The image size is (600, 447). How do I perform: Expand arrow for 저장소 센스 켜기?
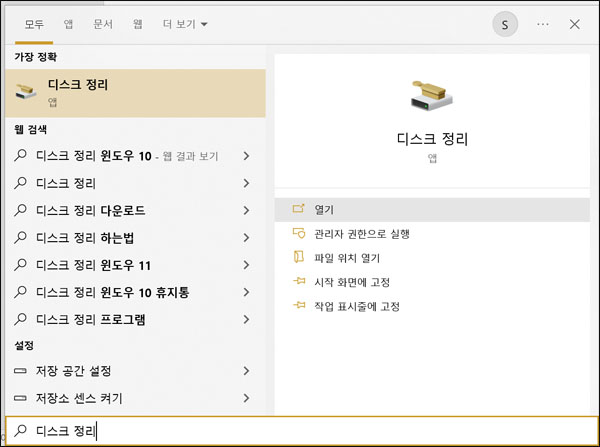(x=246, y=398)
